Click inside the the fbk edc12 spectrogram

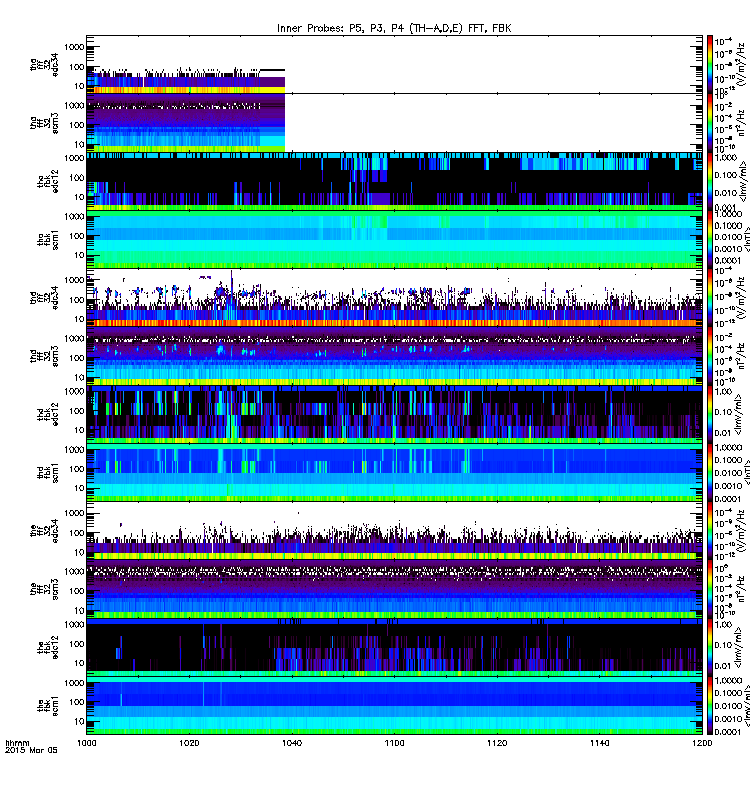click(394, 647)
